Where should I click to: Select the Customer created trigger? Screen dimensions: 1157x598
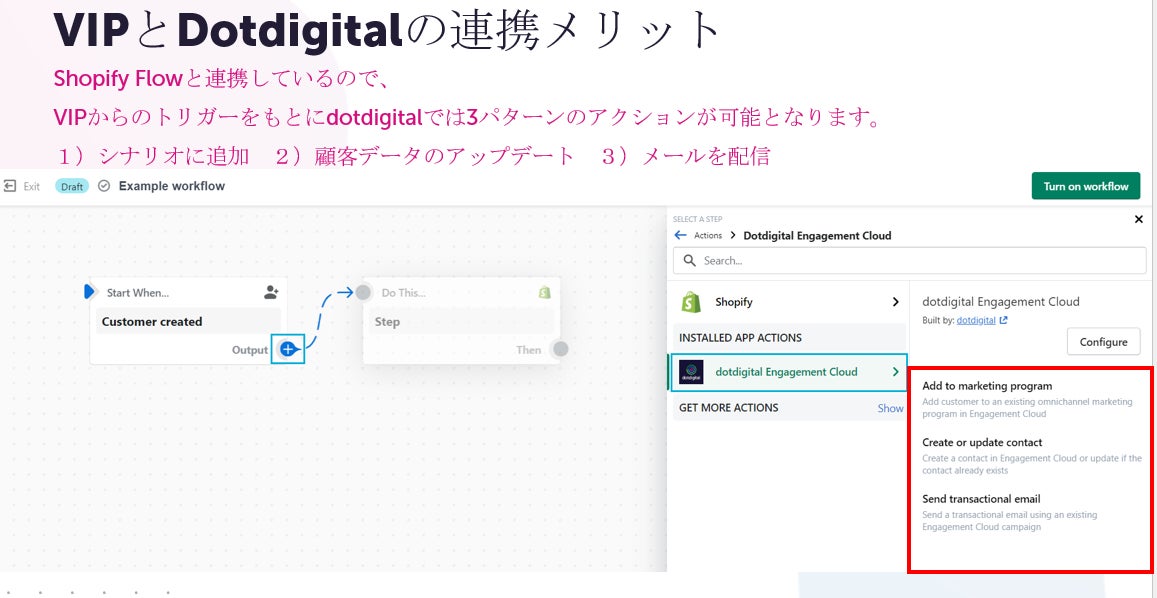point(188,322)
